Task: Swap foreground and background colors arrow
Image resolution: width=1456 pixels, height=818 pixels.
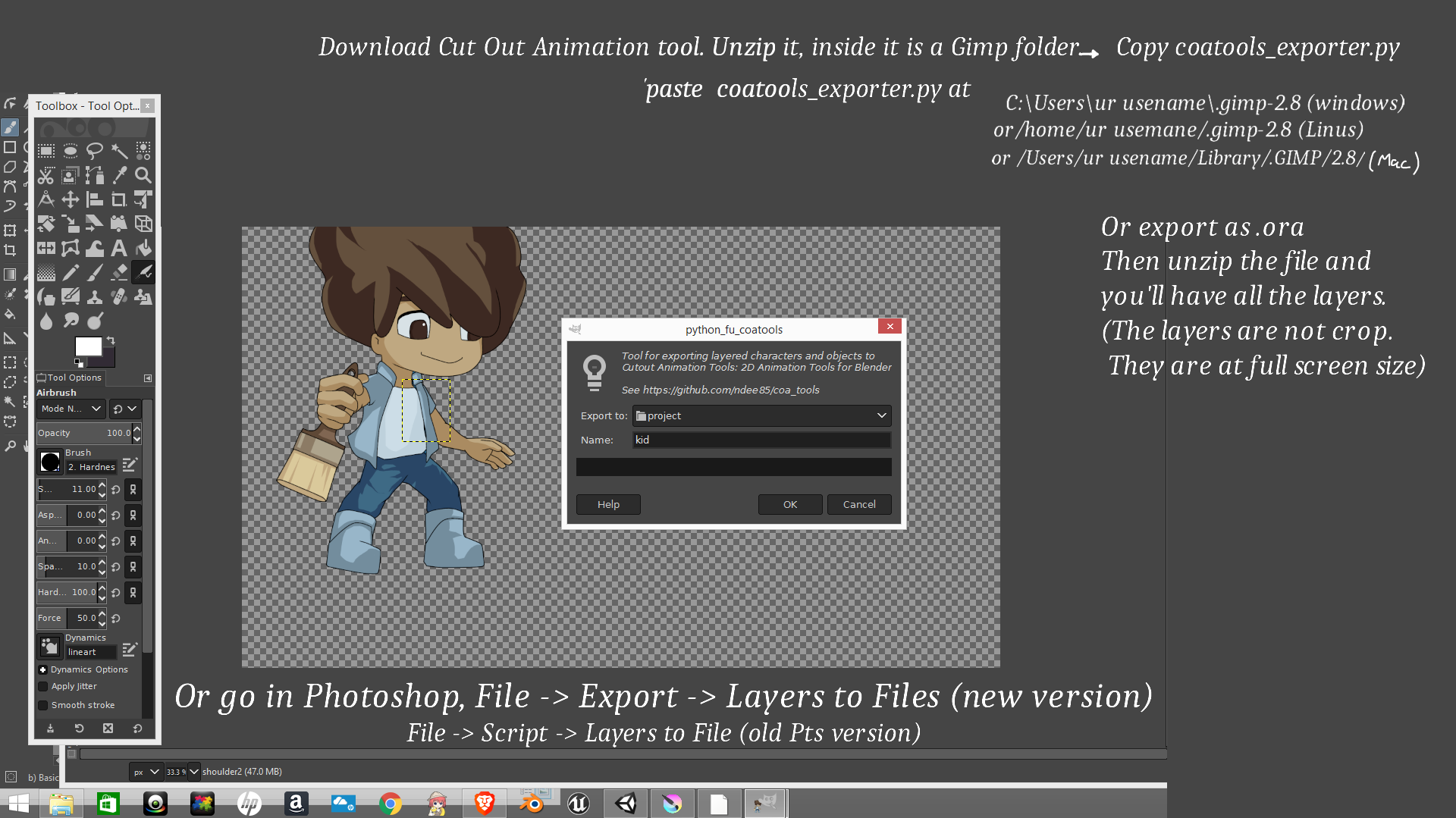Action: [111, 340]
